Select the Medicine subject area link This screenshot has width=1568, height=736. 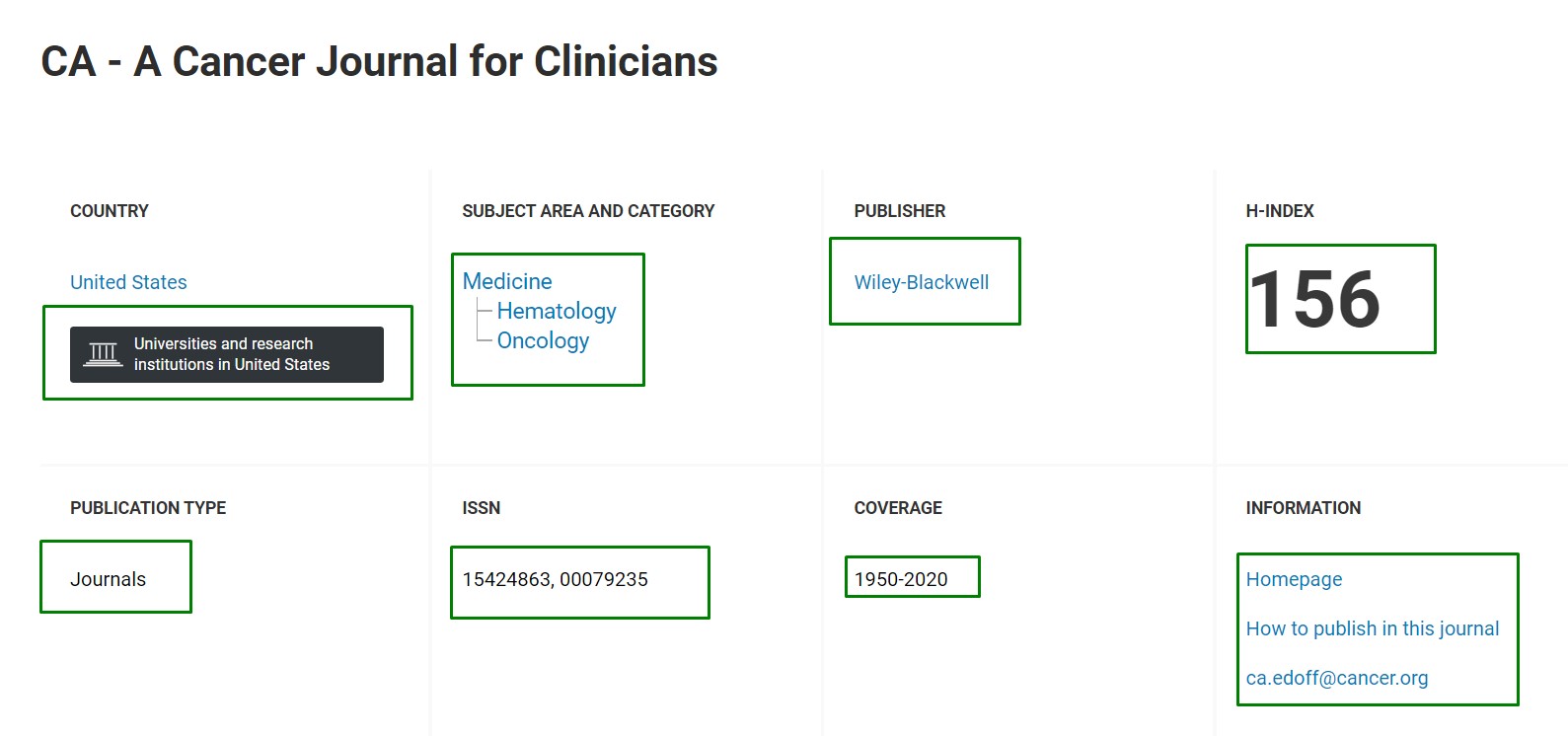tap(507, 281)
